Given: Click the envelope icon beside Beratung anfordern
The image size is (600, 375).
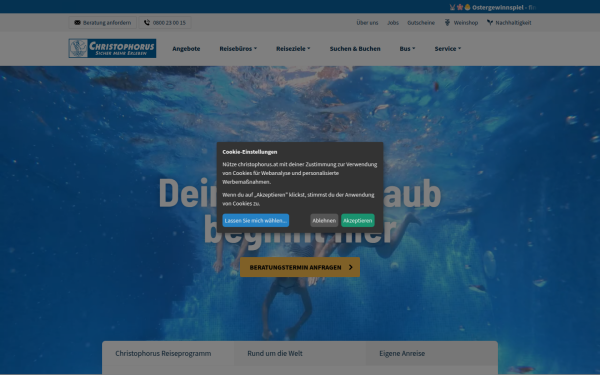Looking at the screenshot, I should (x=77, y=23).
